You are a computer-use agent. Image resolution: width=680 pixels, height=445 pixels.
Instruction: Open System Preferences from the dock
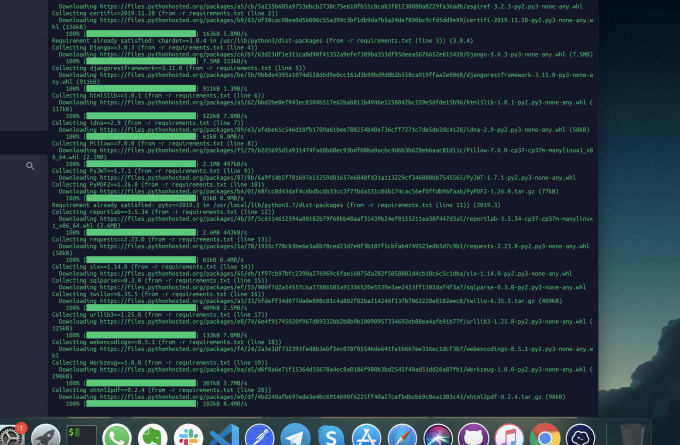click(10, 435)
